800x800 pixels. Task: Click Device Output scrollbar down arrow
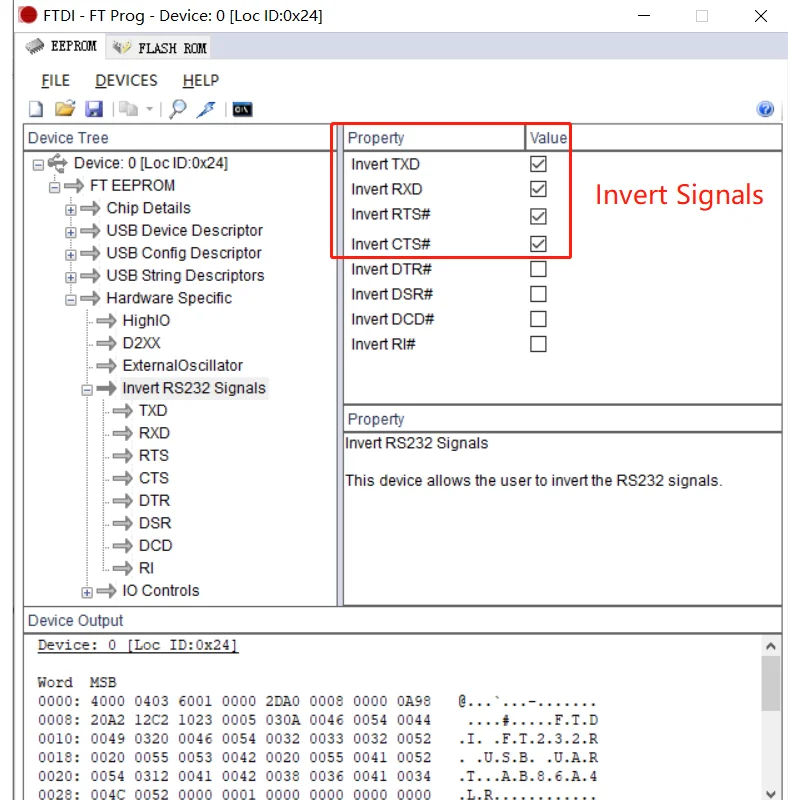(x=770, y=793)
